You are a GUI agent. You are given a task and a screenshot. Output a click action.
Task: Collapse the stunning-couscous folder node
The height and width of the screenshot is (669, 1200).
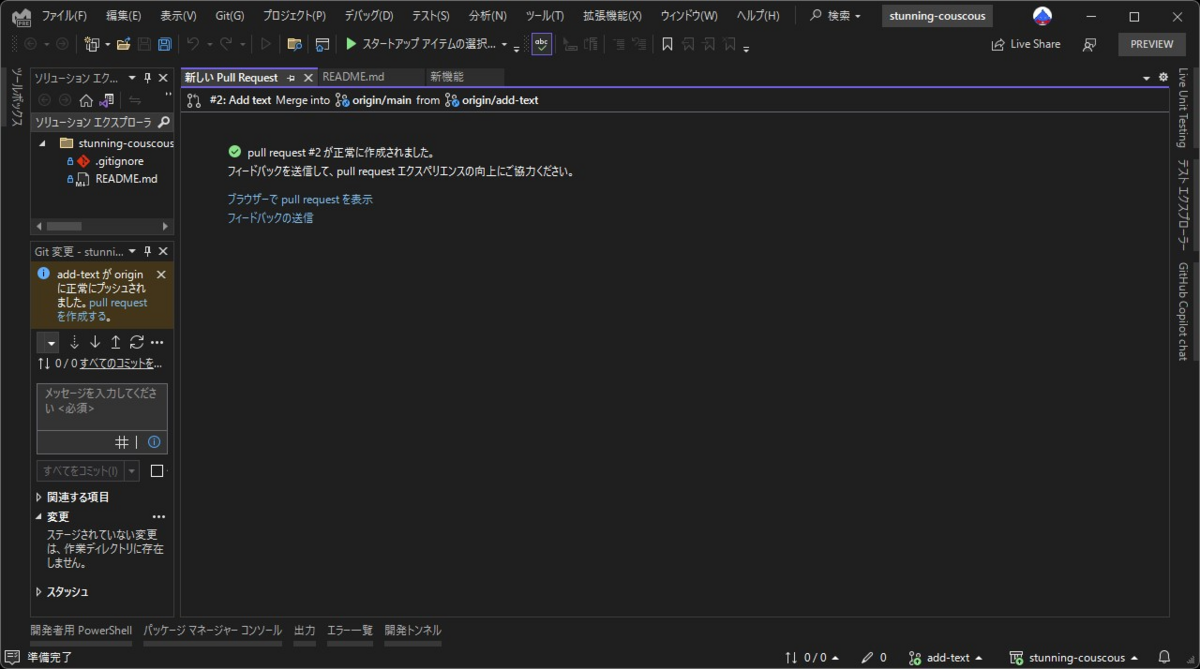click(42, 143)
